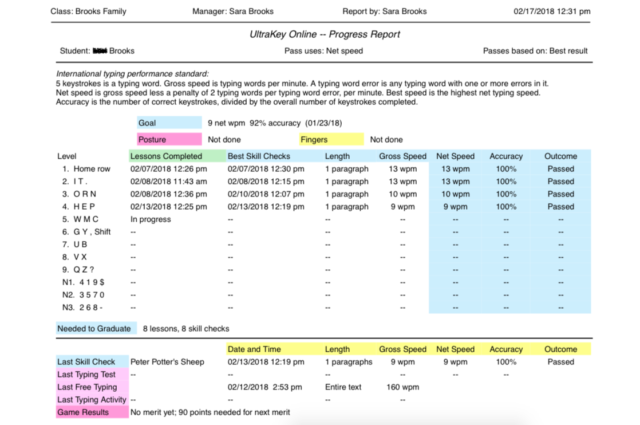The height and width of the screenshot is (425, 640).
Task: Click '8 lessons, 8 skill checks' text
Action: point(186,329)
